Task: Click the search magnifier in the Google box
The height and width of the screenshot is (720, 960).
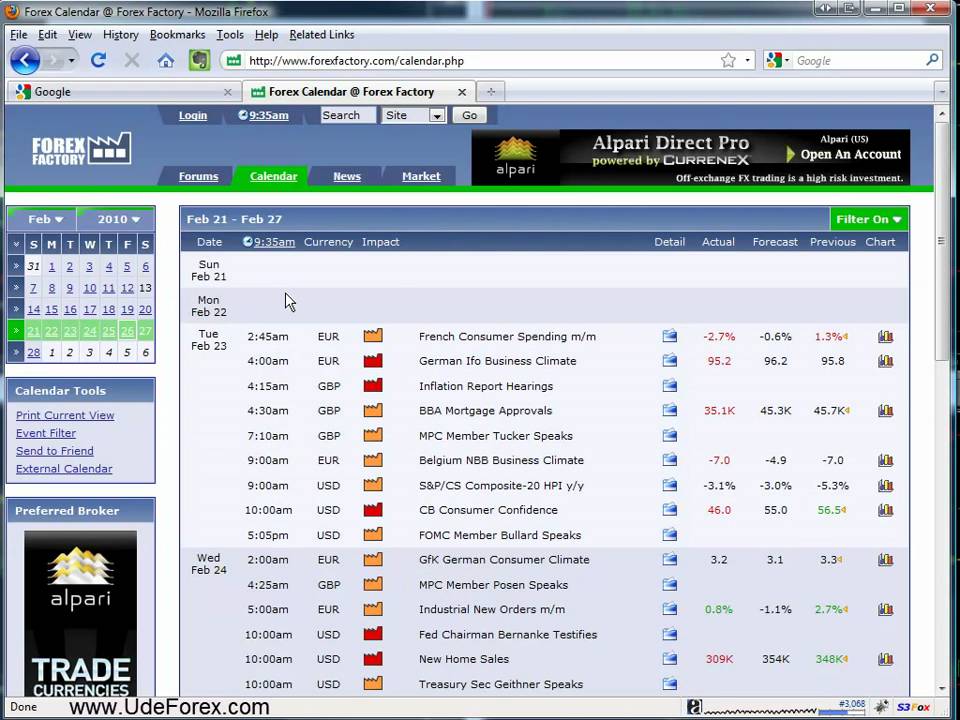Action: point(932,59)
